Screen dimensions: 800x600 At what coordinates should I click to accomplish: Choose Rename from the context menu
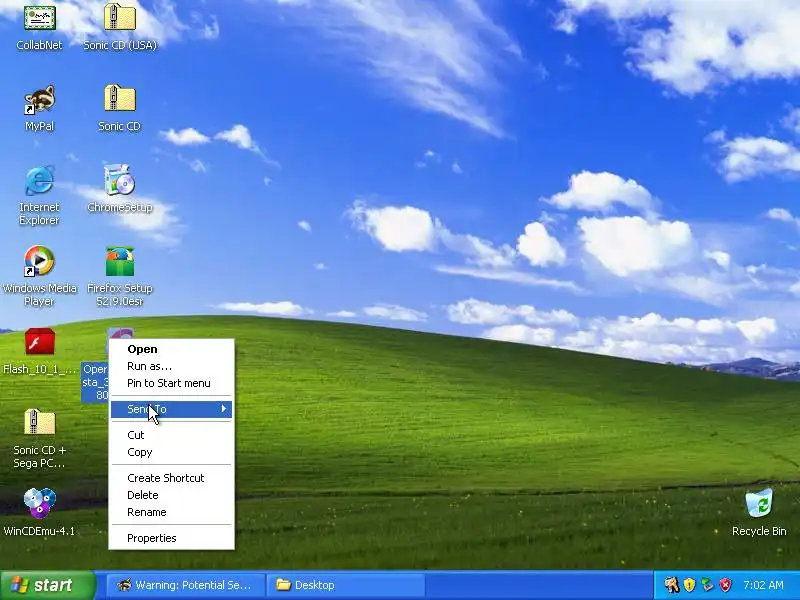(171, 512)
